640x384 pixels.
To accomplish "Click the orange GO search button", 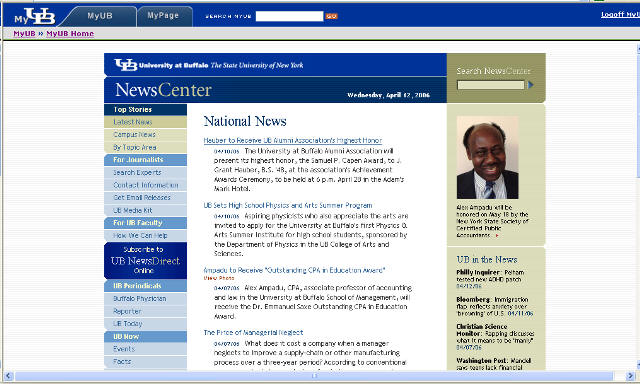I will tap(331, 16).
